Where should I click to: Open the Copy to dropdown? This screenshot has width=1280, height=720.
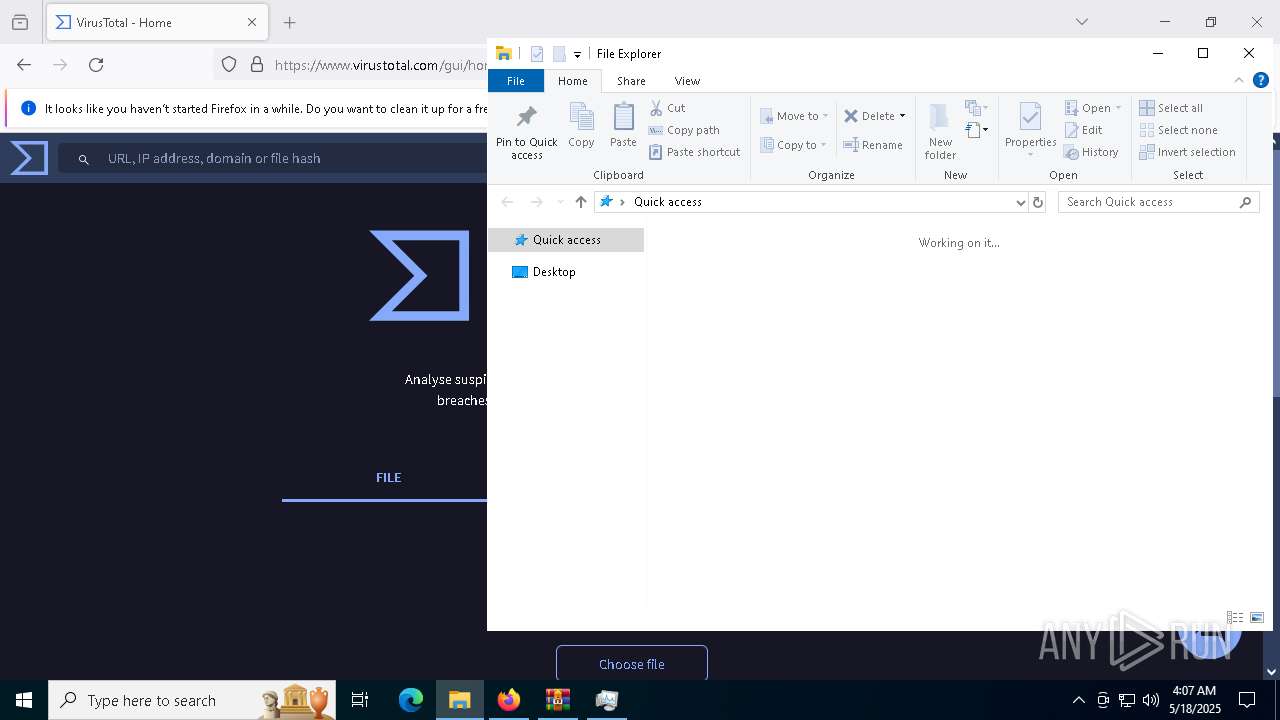(x=794, y=145)
